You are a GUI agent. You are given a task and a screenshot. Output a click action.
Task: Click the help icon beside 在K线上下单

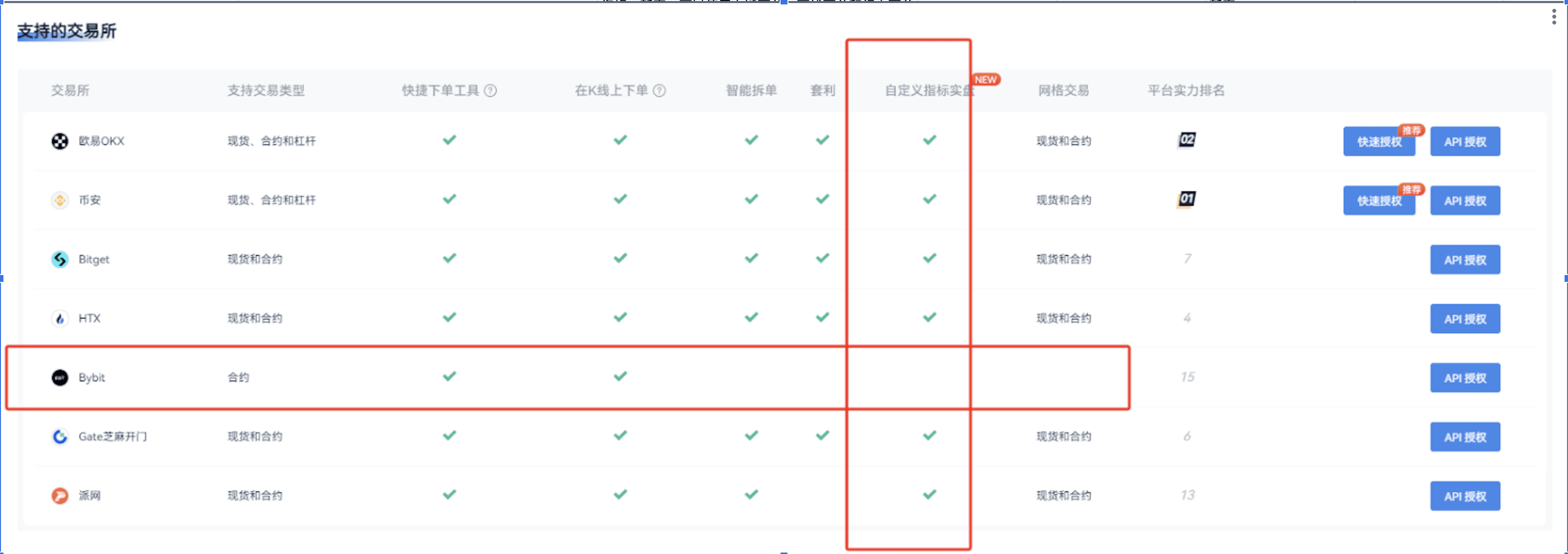click(659, 91)
